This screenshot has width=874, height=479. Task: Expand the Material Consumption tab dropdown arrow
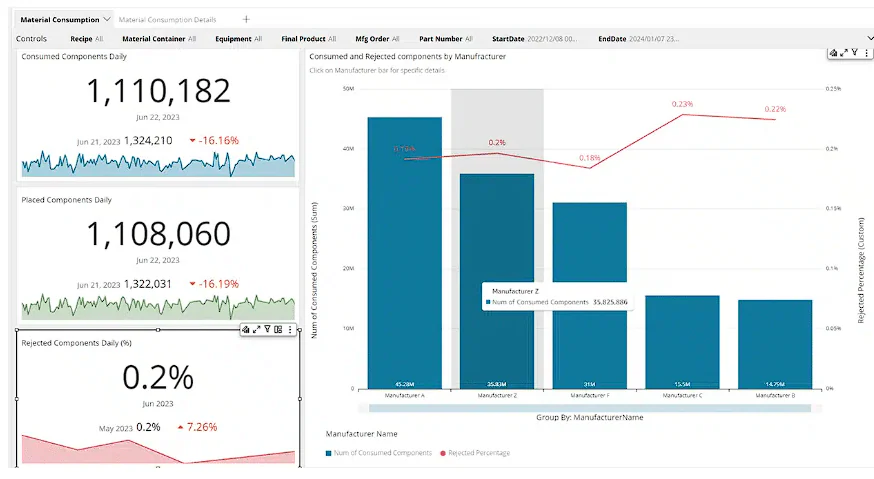coord(106,20)
